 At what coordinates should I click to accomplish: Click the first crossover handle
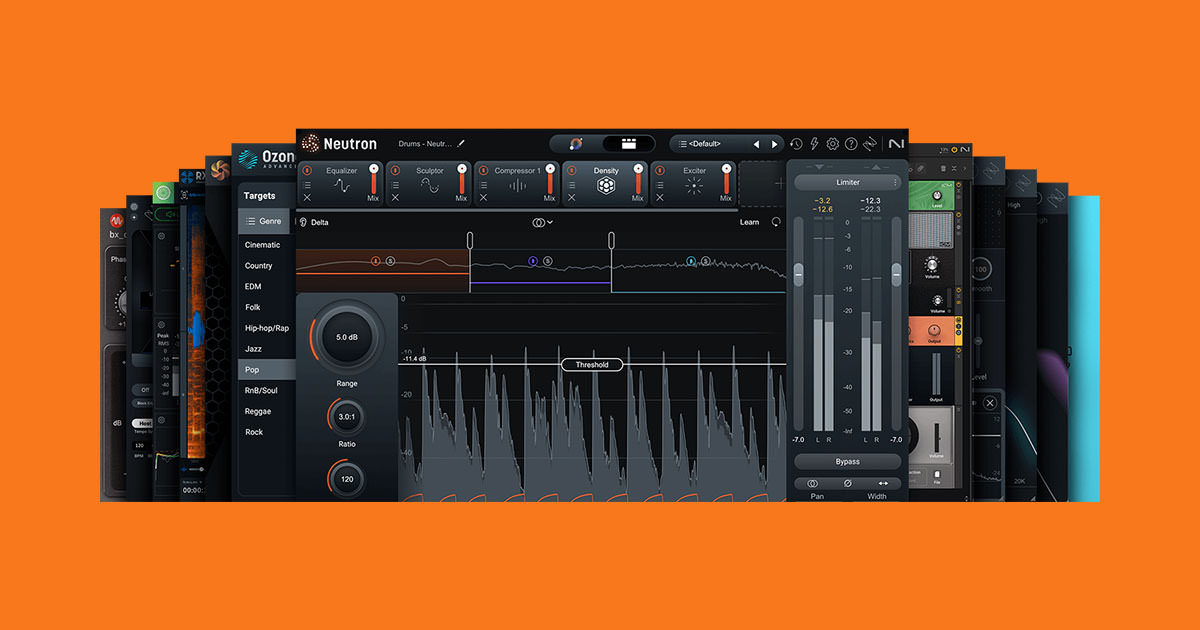(x=470, y=241)
